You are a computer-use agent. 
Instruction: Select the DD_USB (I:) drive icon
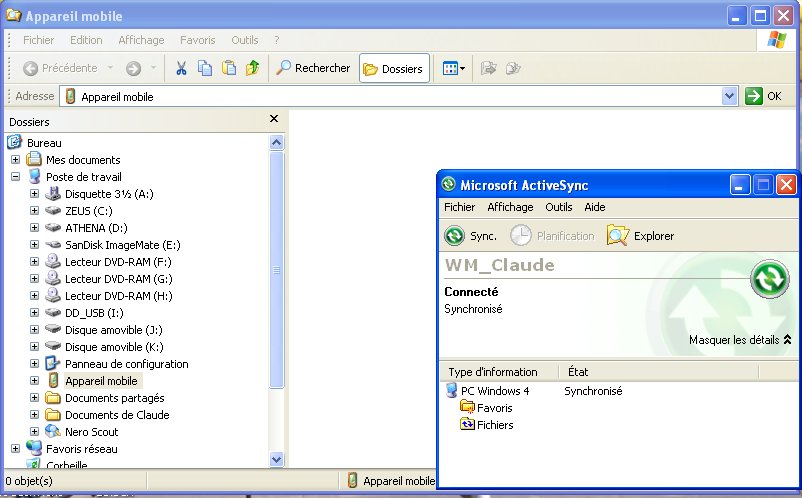pyautogui.click(x=53, y=312)
